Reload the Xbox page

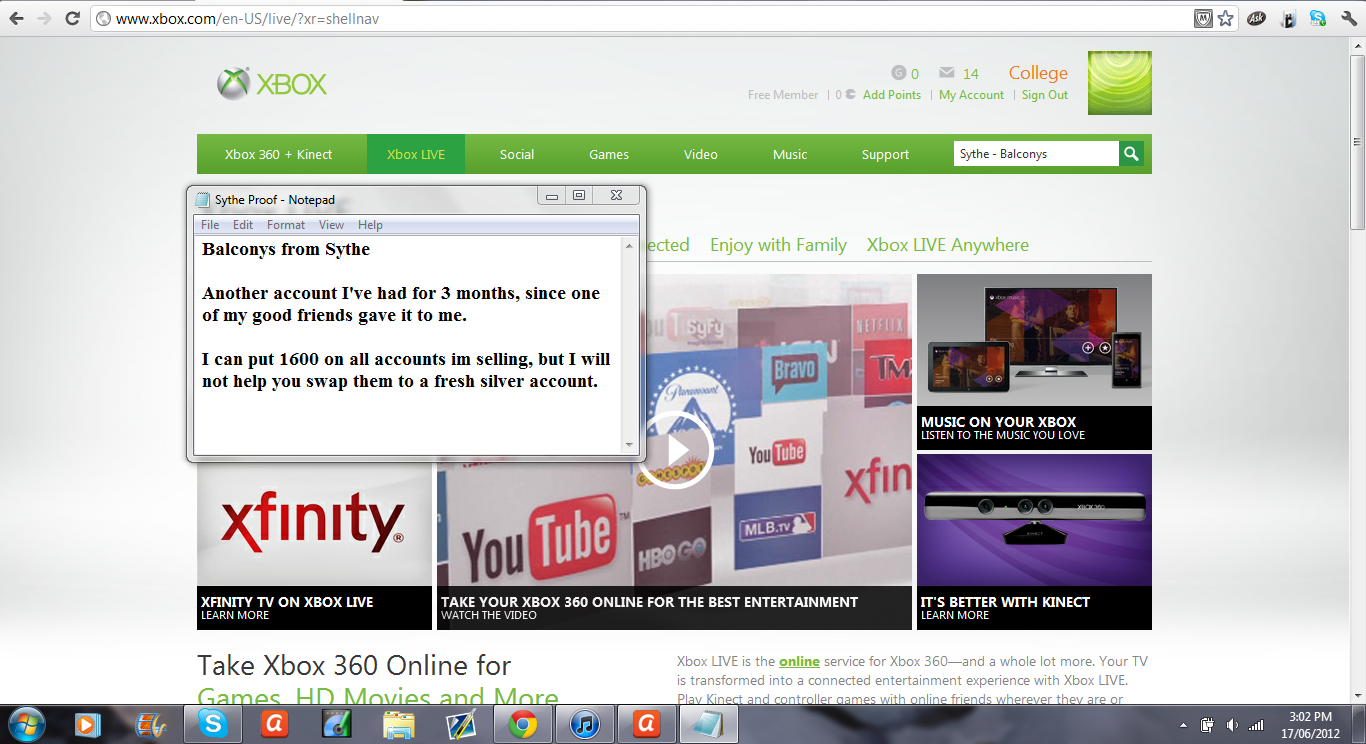[72, 18]
